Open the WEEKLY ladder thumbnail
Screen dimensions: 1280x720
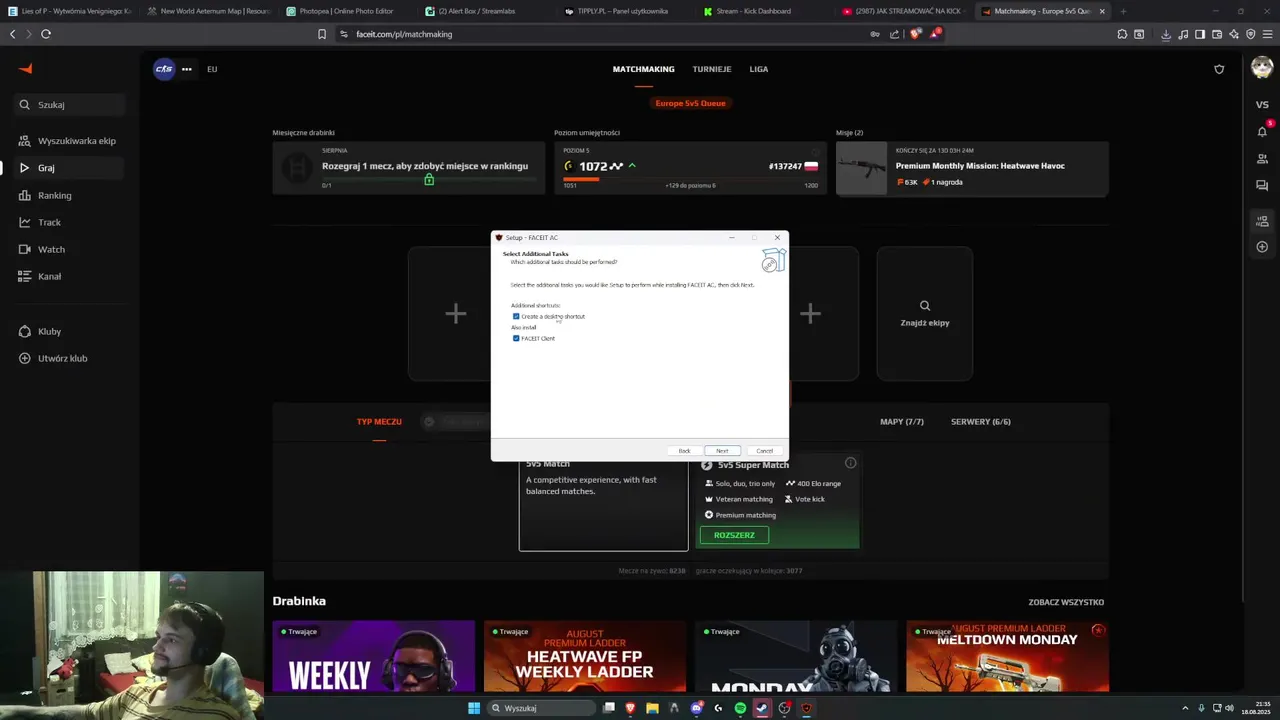[x=373, y=657]
